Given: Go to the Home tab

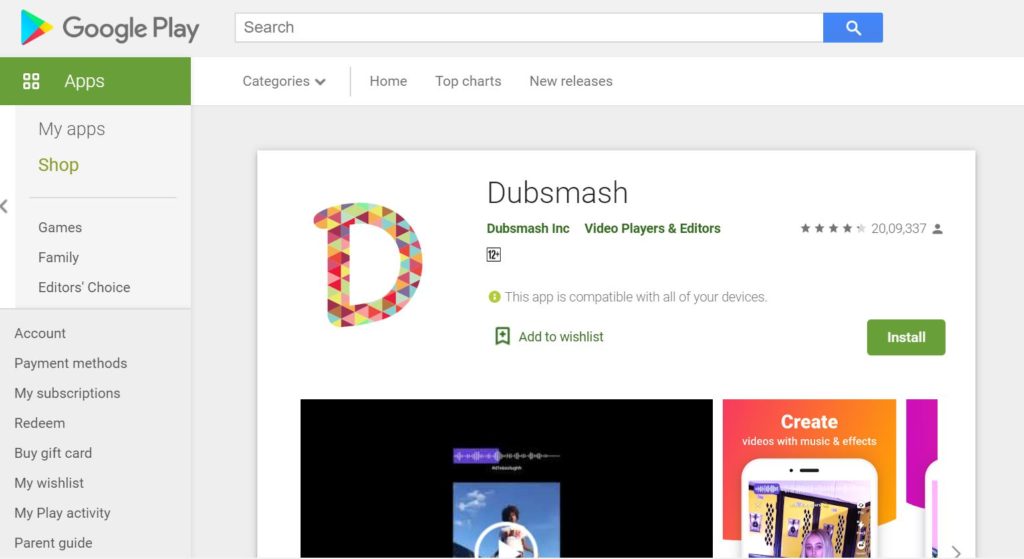Looking at the screenshot, I should point(388,81).
